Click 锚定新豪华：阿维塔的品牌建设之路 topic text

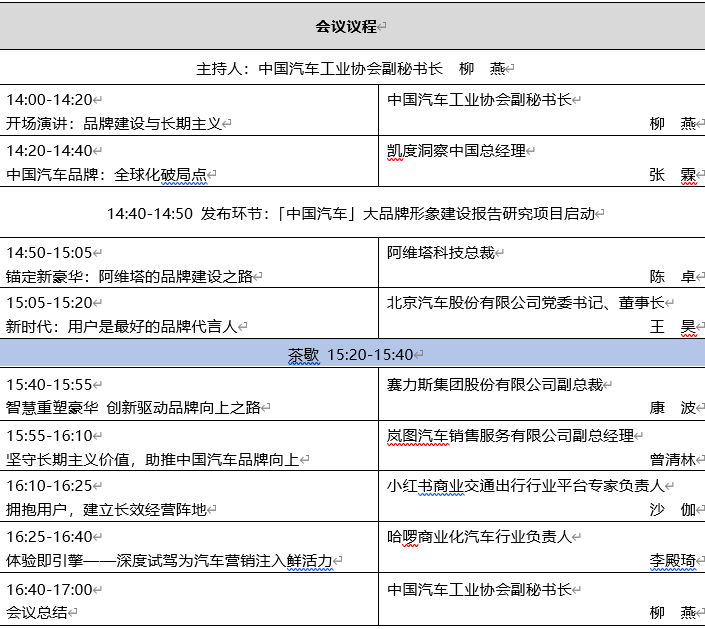[x=129, y=277]
